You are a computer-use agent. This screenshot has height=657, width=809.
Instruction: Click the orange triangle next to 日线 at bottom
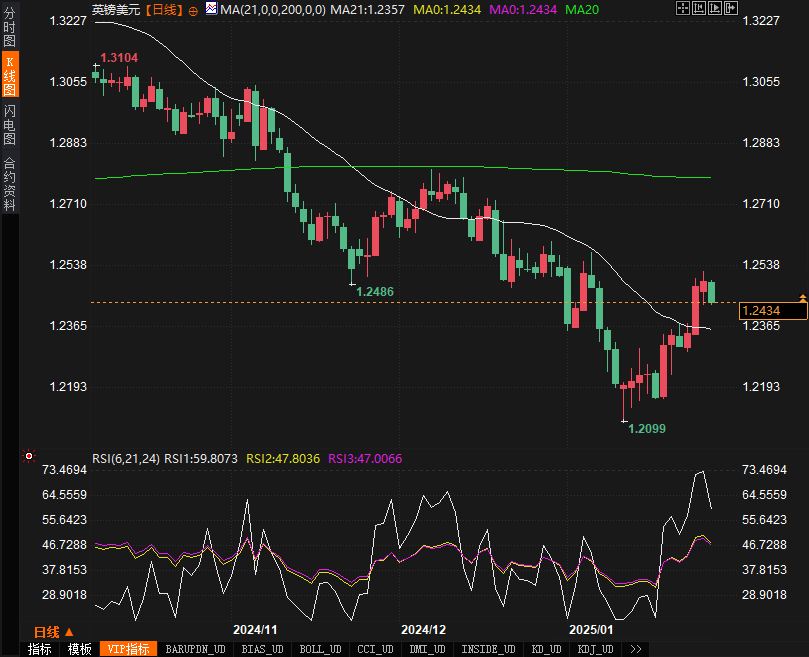69,632
